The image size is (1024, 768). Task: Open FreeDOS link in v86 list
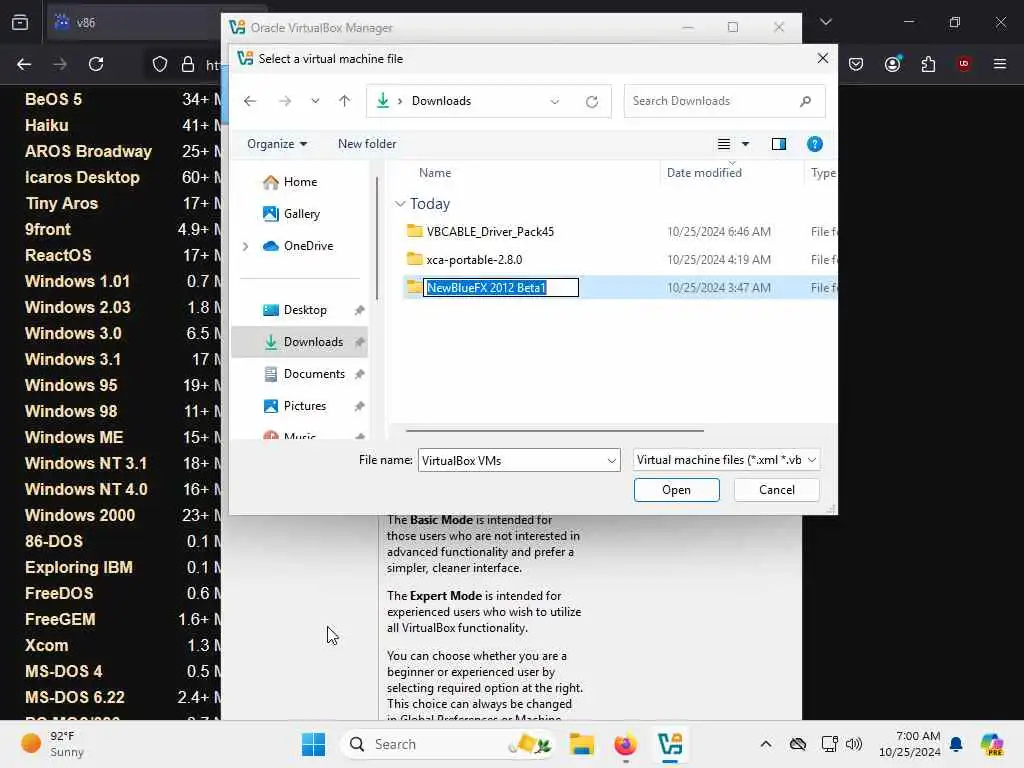click(59, 593)
